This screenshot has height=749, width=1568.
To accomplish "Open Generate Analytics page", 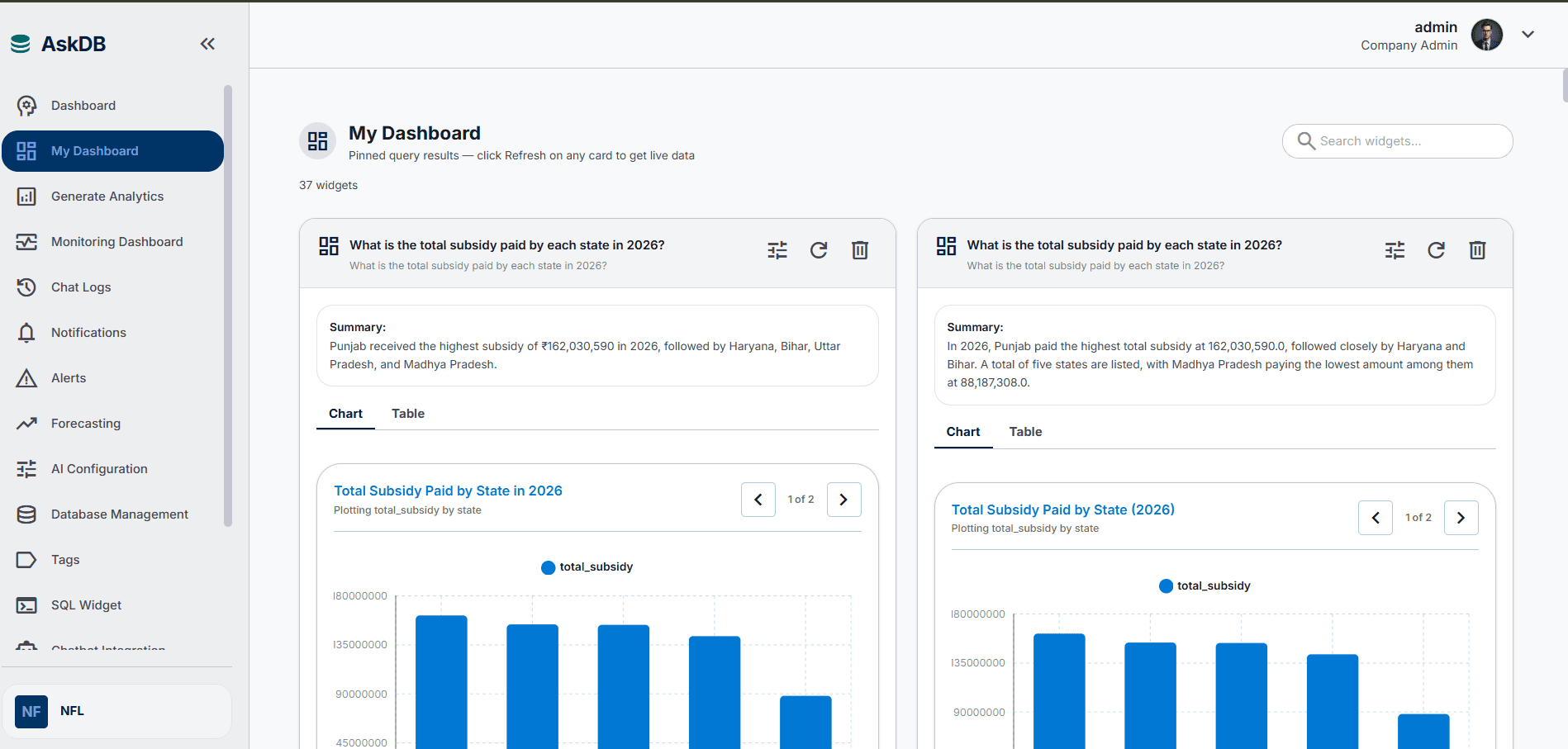I will tap(112, 197).
